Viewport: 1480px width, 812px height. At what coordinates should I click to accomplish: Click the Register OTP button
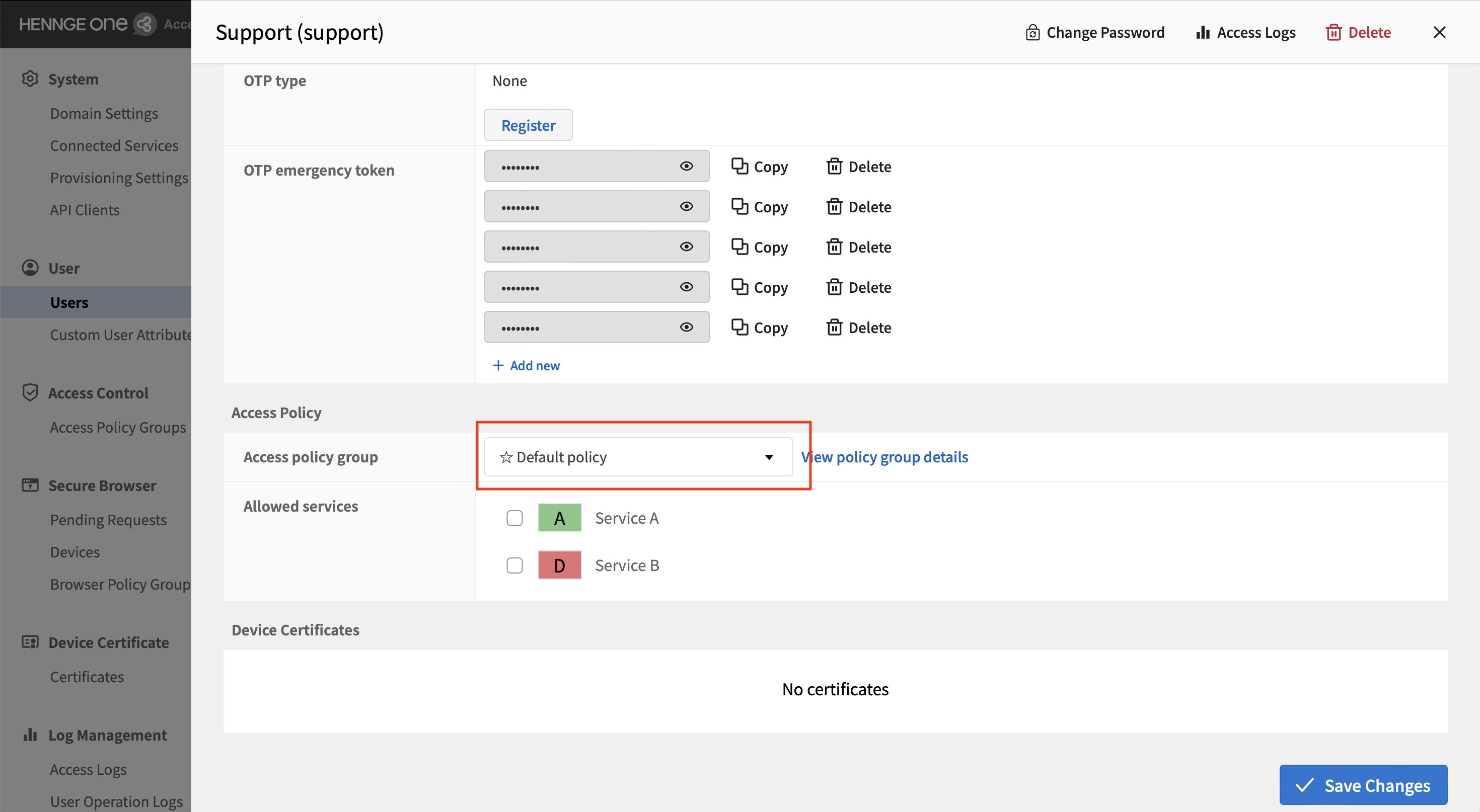528,125
